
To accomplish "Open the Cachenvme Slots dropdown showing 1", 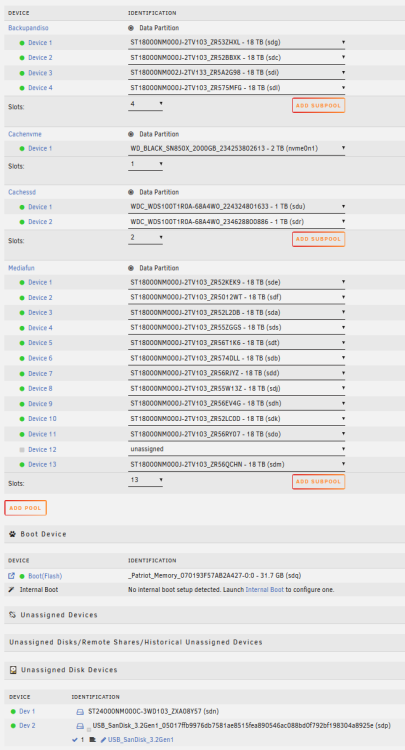I will click(x=145, y=165).
